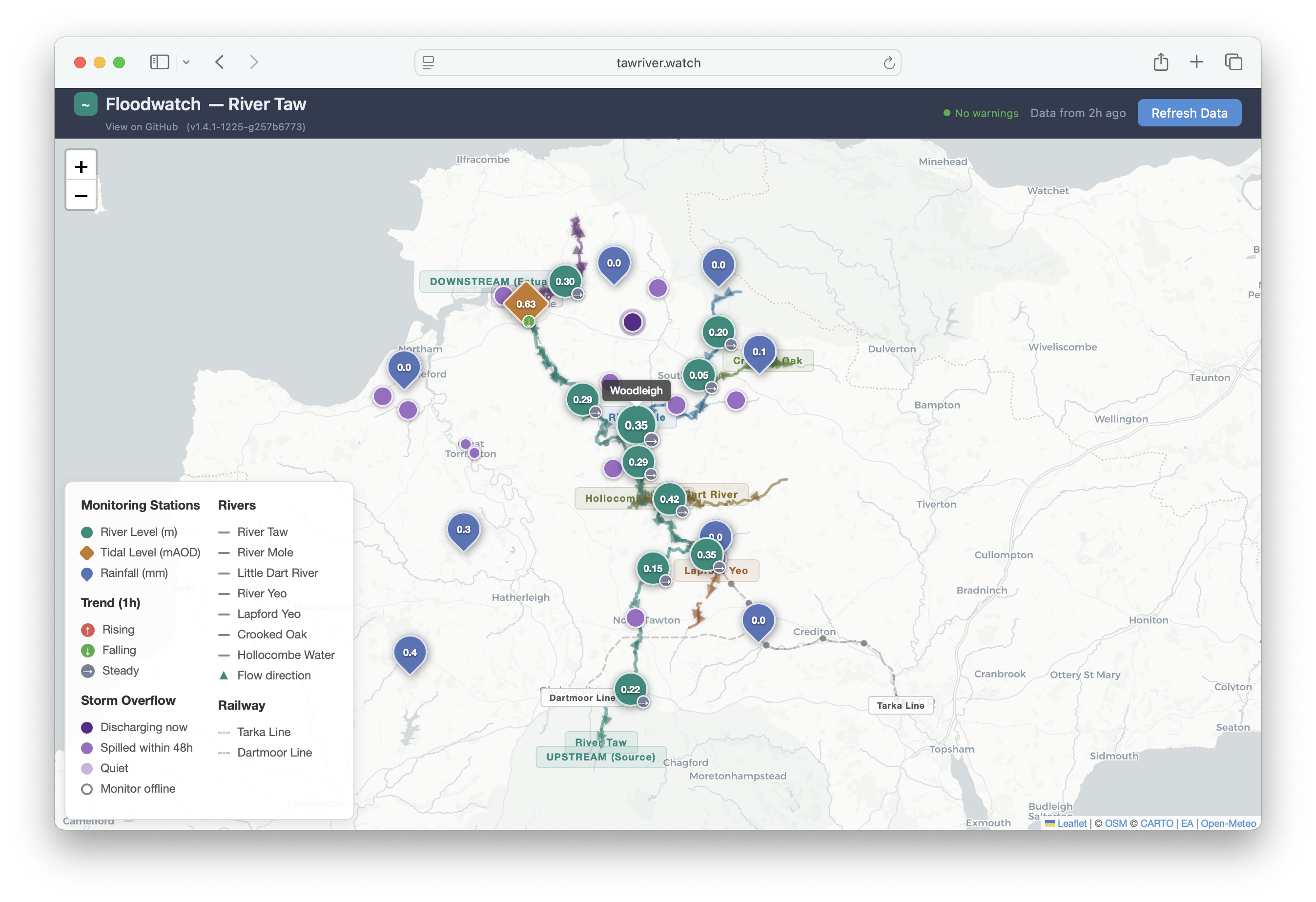The width and height of the screenshot is (1316, 902).
Task: Select the 0.0 rainfall marker near Northam
Action: point(404,369)
